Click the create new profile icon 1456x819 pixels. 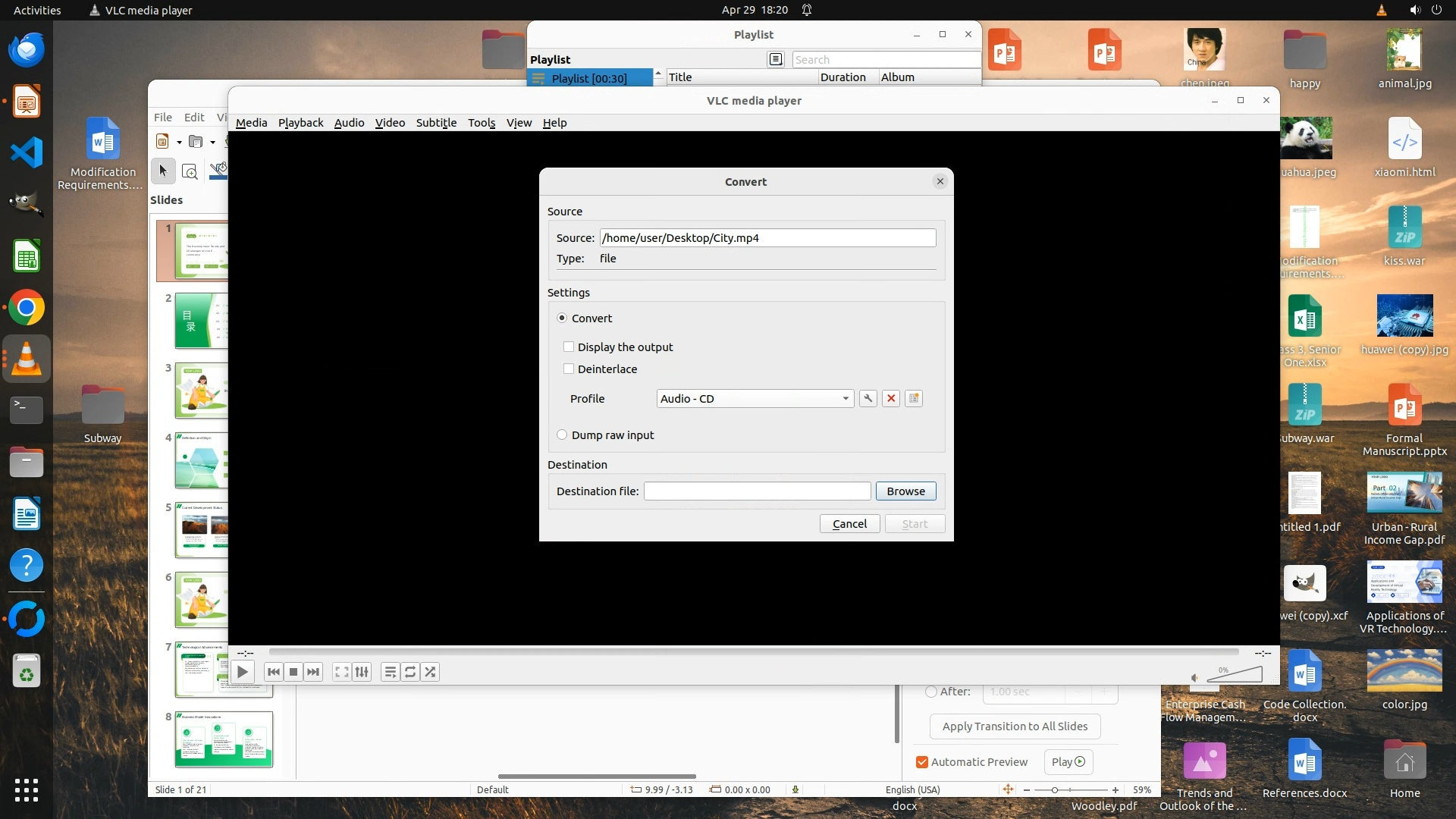coord(914,399)
